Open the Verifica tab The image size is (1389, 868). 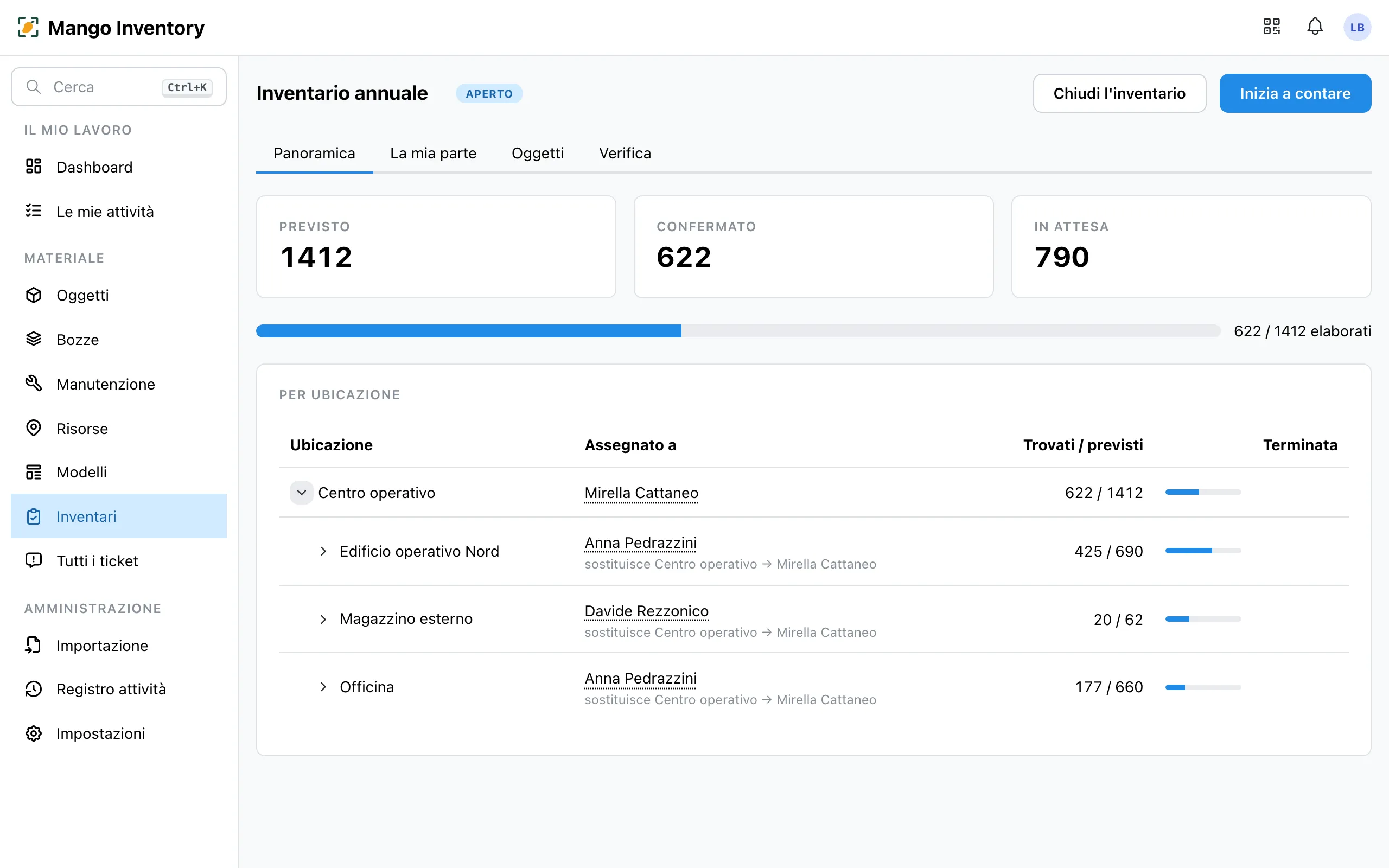tap(625, 154)
